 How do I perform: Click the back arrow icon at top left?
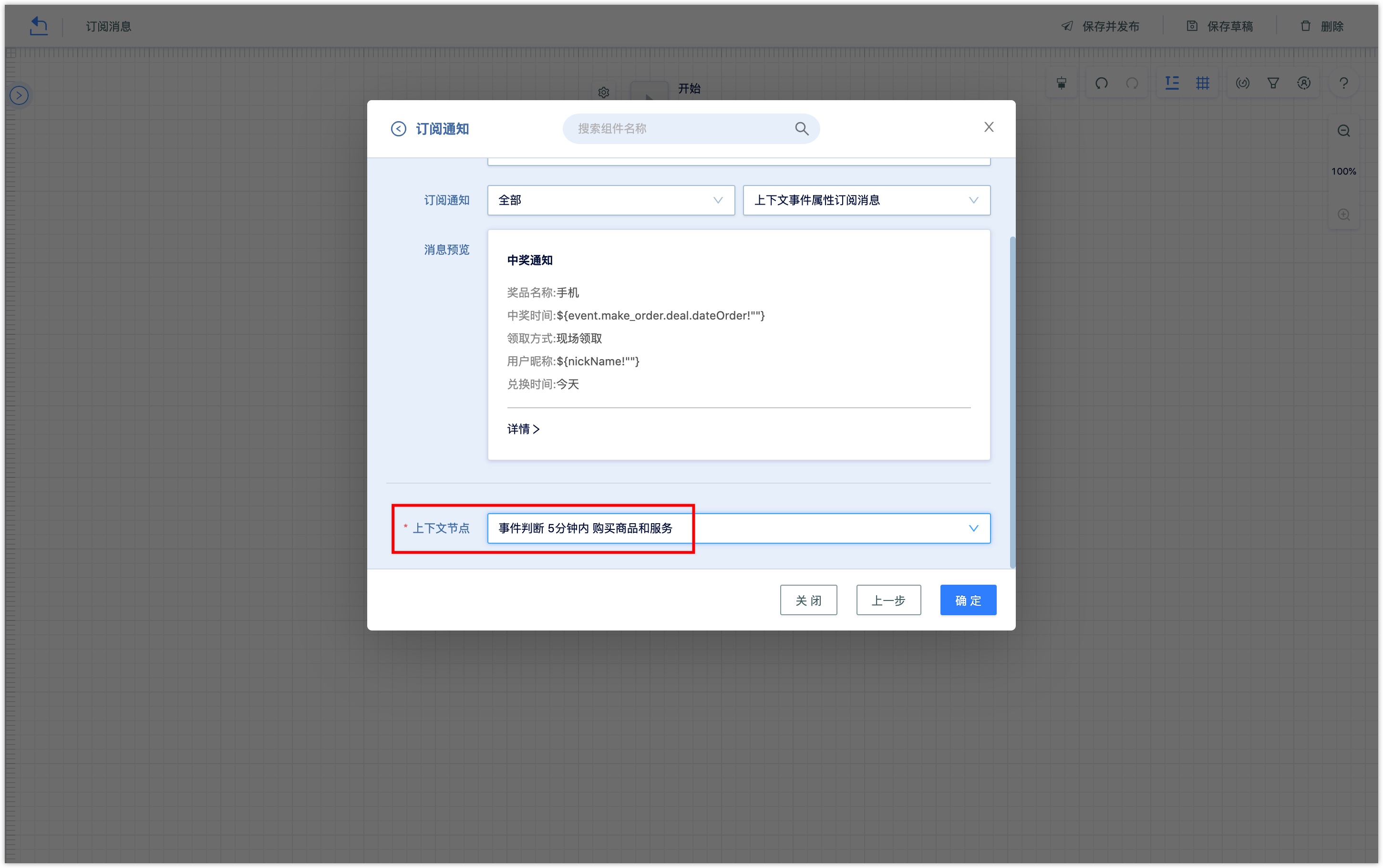pyautogui.click(x=39, y=26)
